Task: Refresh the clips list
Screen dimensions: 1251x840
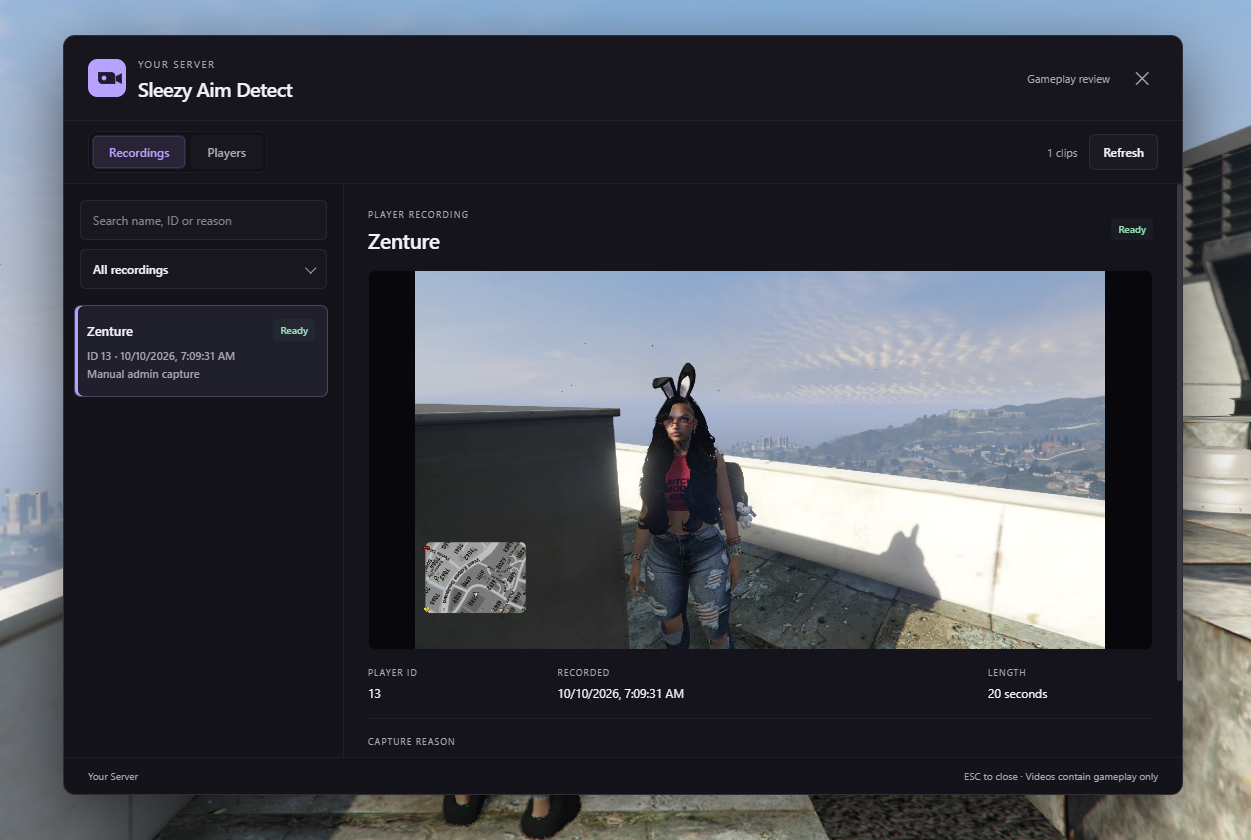Action: point(1123,153)
